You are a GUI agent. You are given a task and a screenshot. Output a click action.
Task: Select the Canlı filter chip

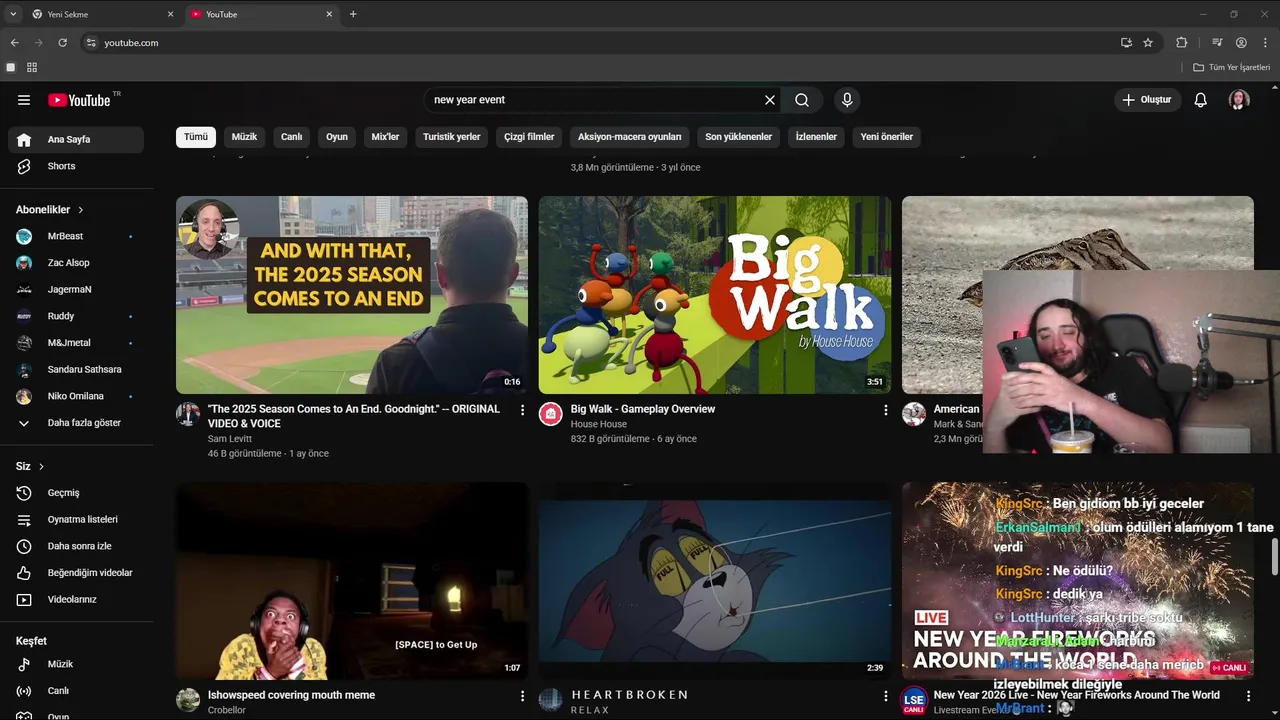tap(291, 137)
